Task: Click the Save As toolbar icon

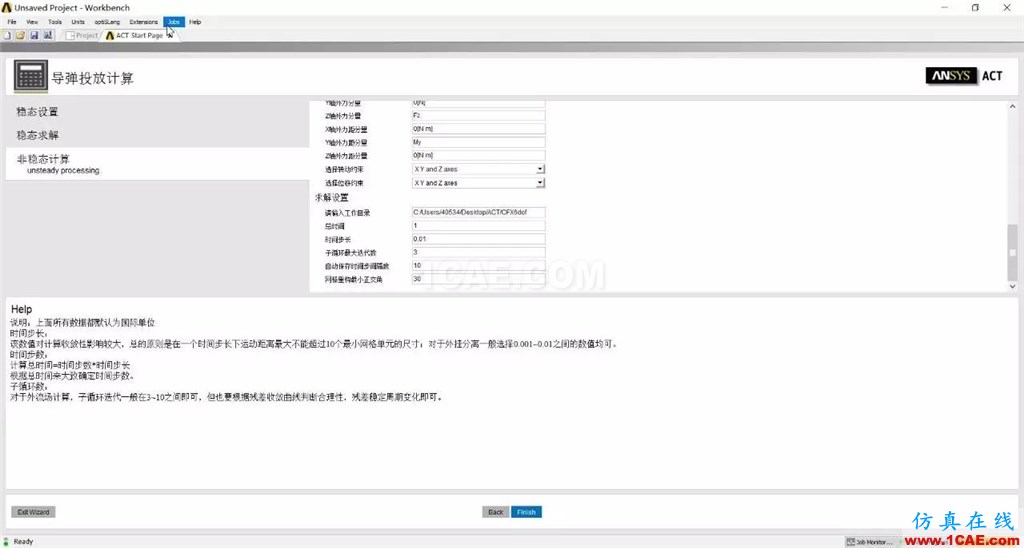Action: [x=48, y=35]
